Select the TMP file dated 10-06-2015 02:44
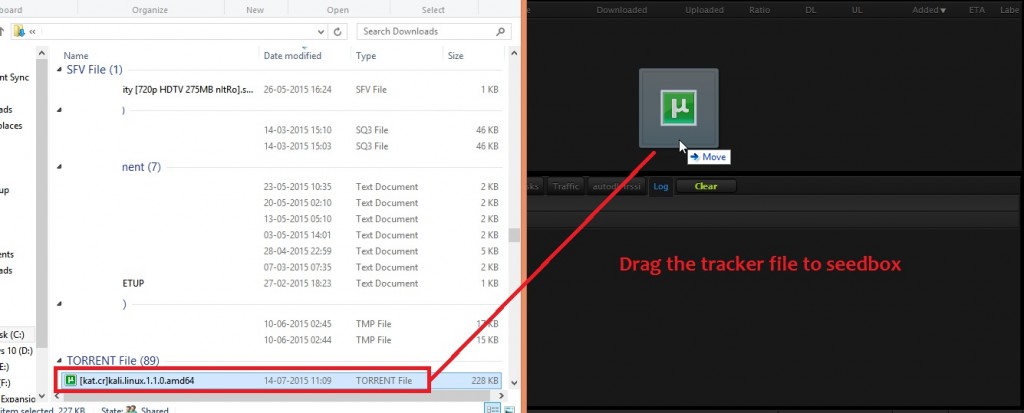This screenshot has width=1024, height=413. [281, 340]
